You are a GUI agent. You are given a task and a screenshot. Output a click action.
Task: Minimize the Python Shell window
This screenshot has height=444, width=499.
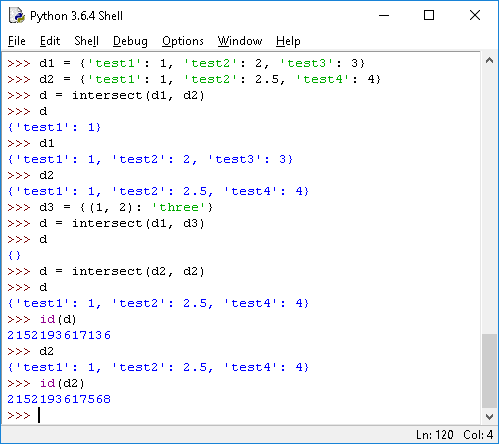coord(384,15)
